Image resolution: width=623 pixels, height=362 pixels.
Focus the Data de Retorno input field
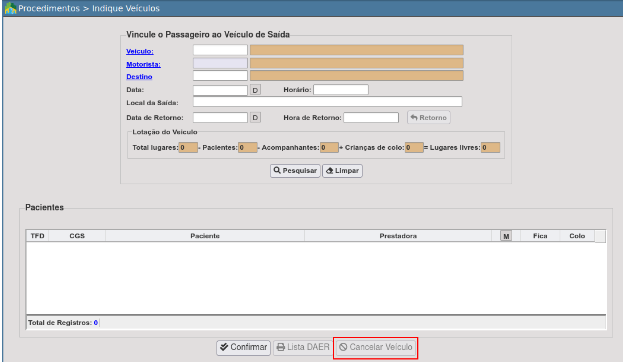220,118
